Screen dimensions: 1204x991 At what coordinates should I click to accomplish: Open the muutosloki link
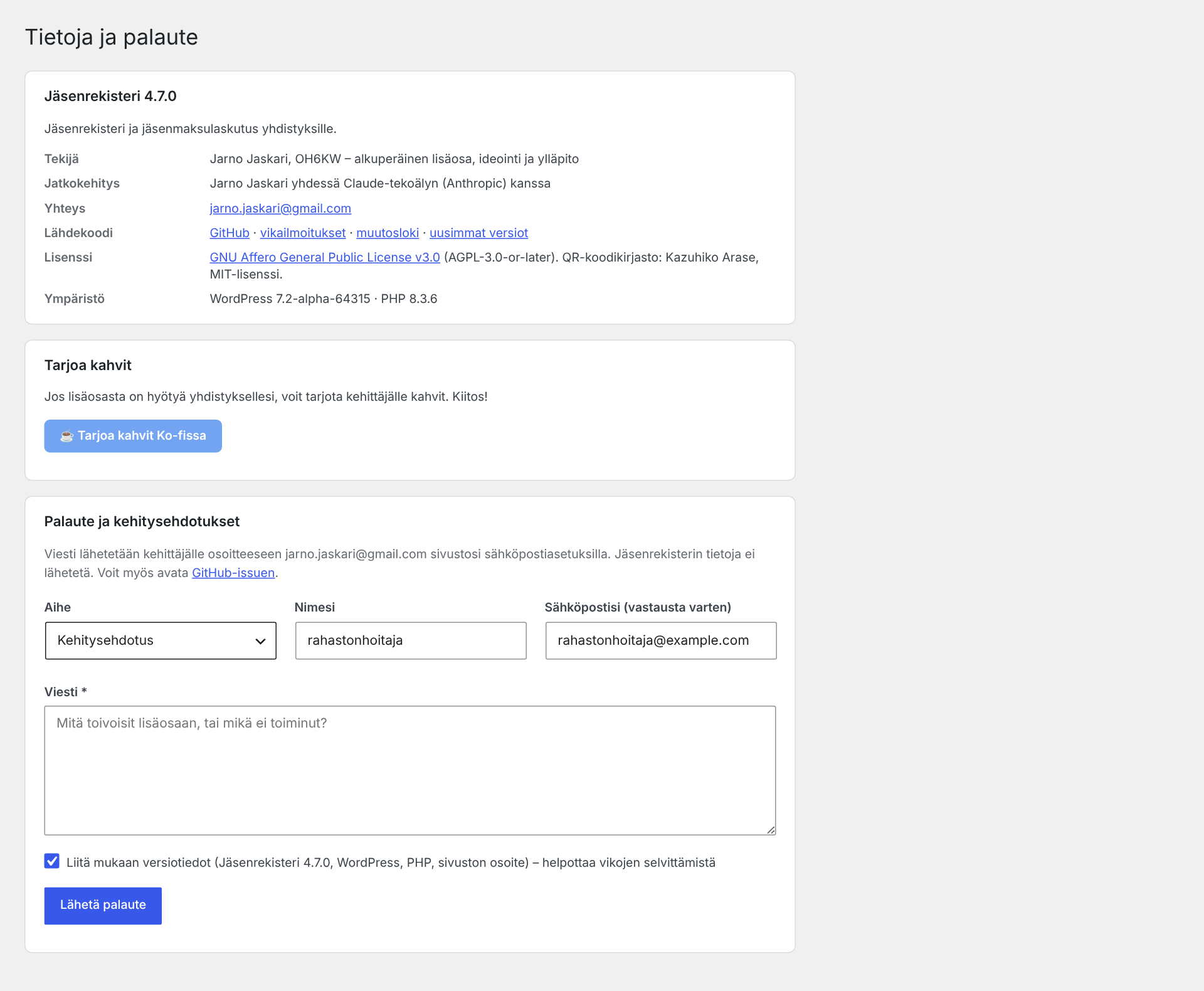click(x=388, y=233)
